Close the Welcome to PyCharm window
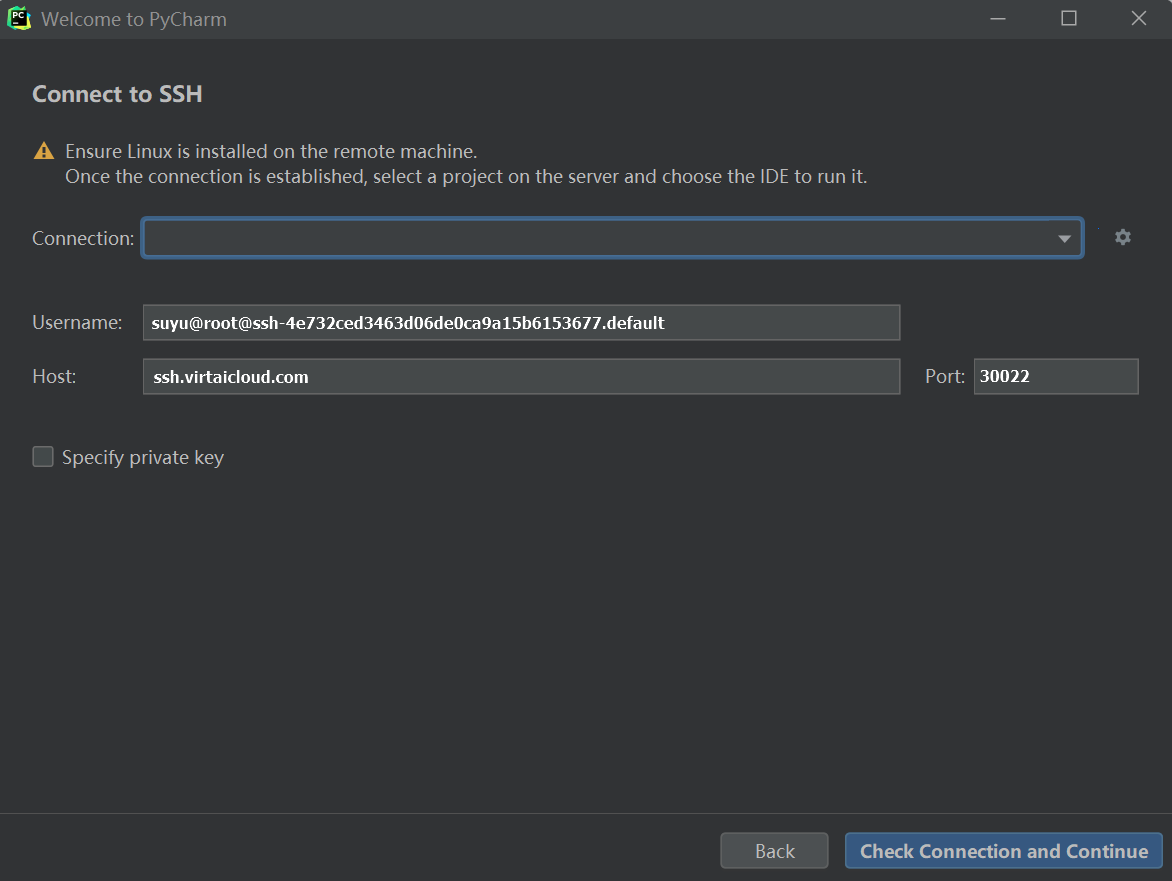 (x=1138, y=19)
